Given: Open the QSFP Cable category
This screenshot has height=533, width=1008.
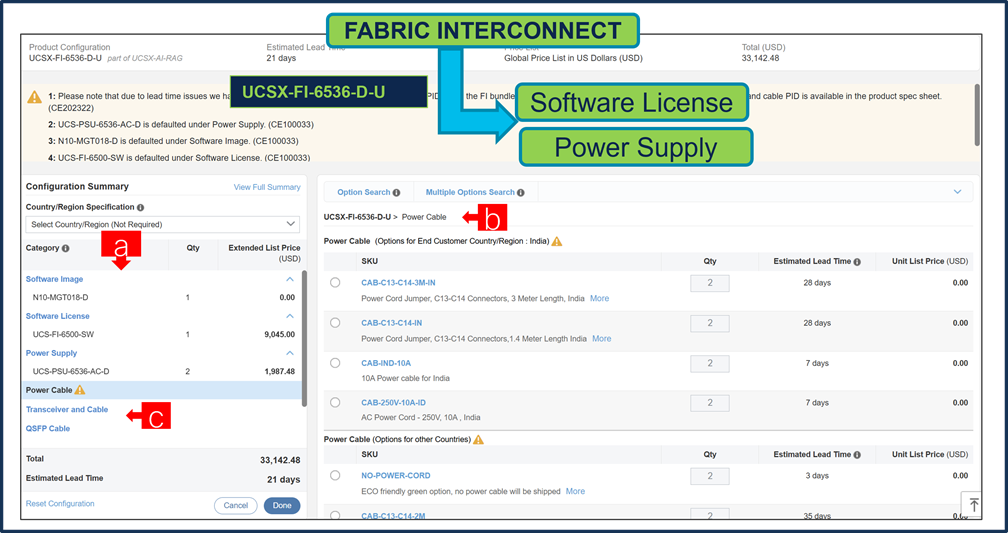Looking at the screenshot, I should click(48, 428).
